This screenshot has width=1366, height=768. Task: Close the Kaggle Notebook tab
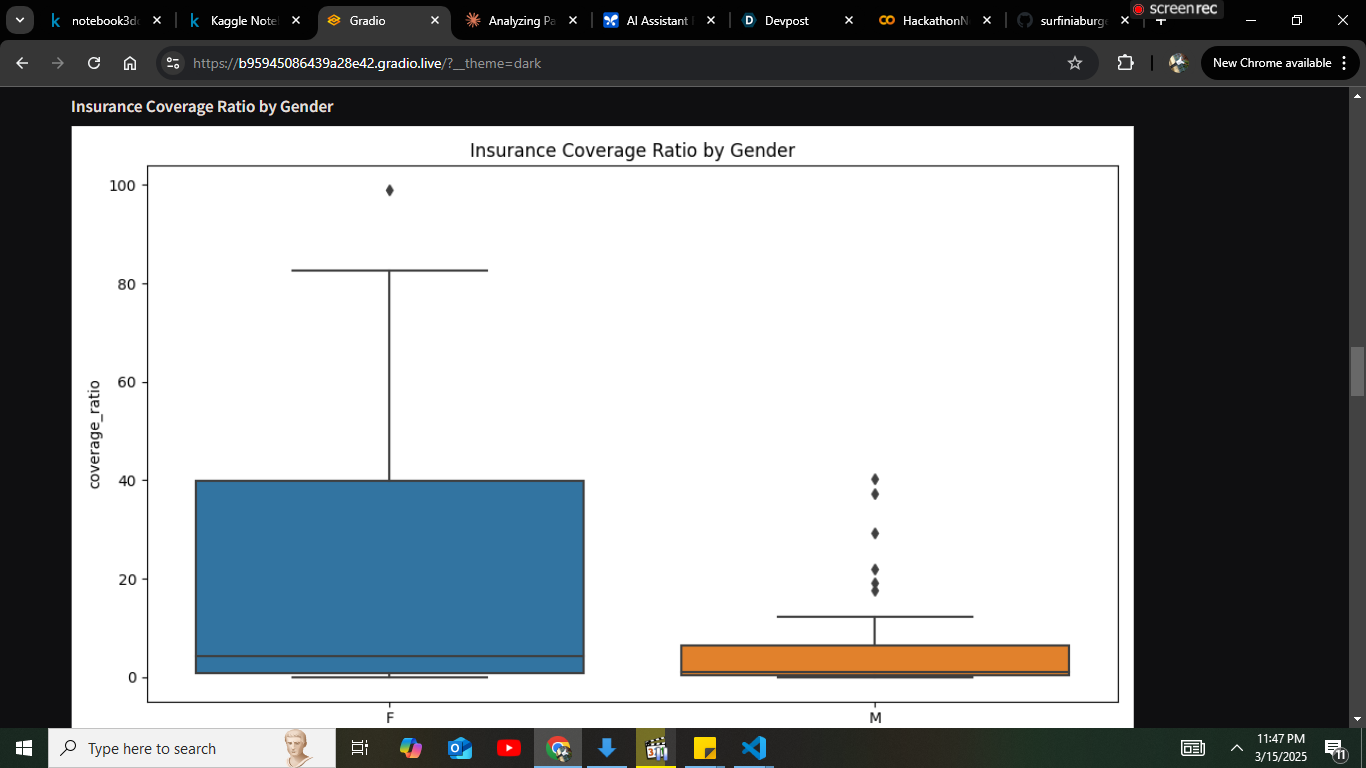(296, 20)
